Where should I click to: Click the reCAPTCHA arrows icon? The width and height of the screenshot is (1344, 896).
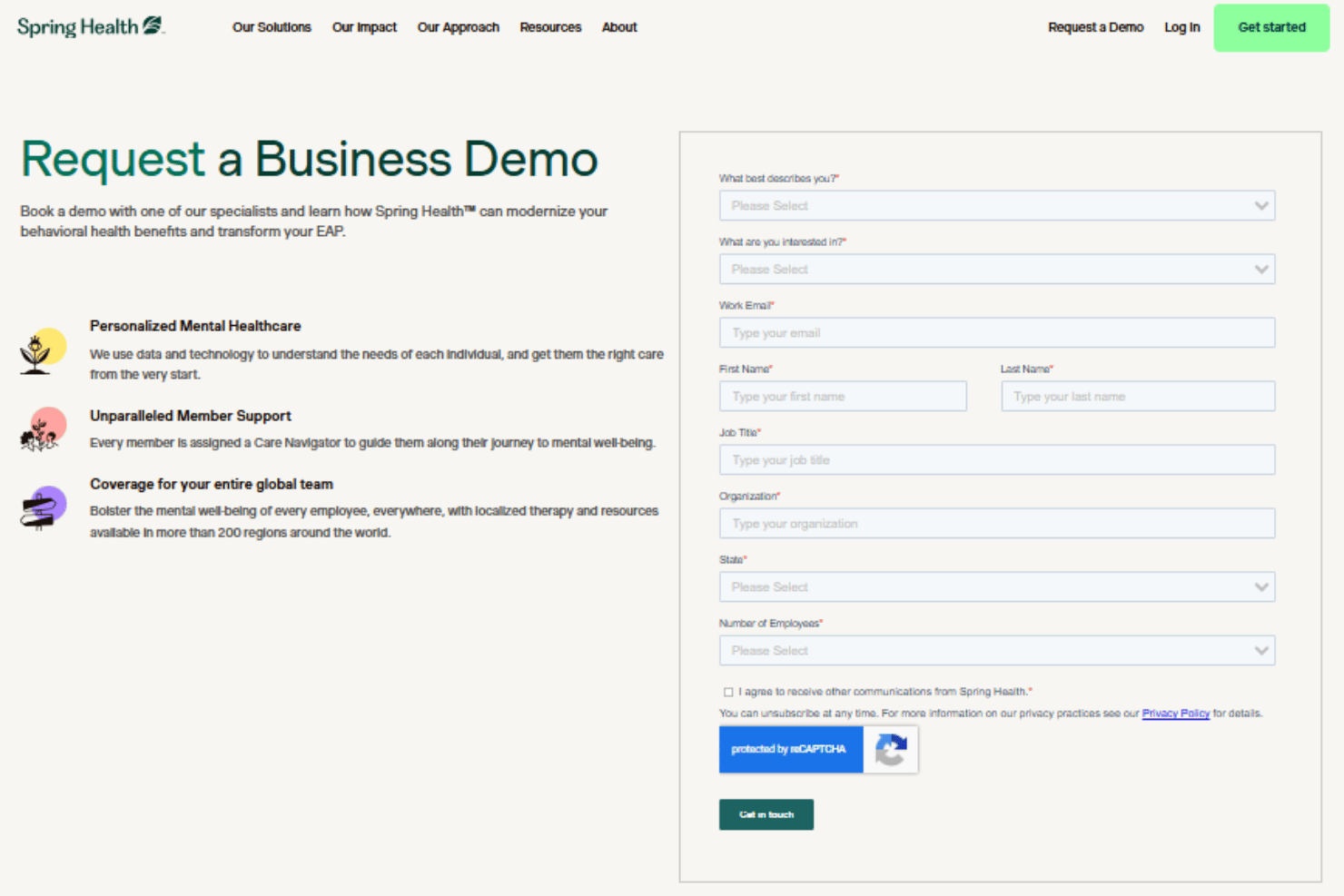click(891, 750)
